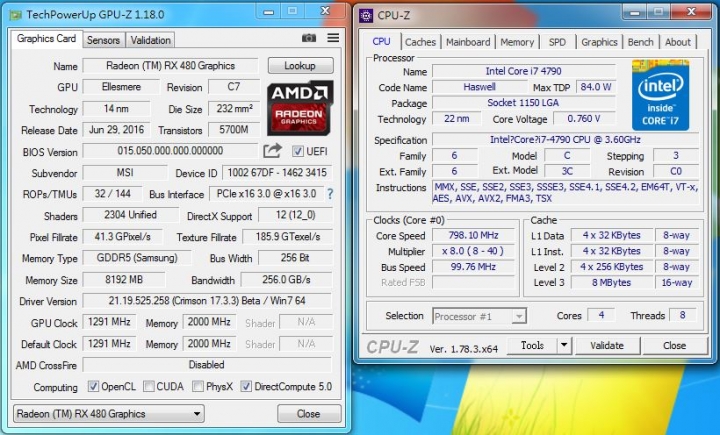Click the CPU-Z Validate button
Image resolution: width=720 pixels, height=435 pixels.
pyautogui.click(x=607, y=345)
